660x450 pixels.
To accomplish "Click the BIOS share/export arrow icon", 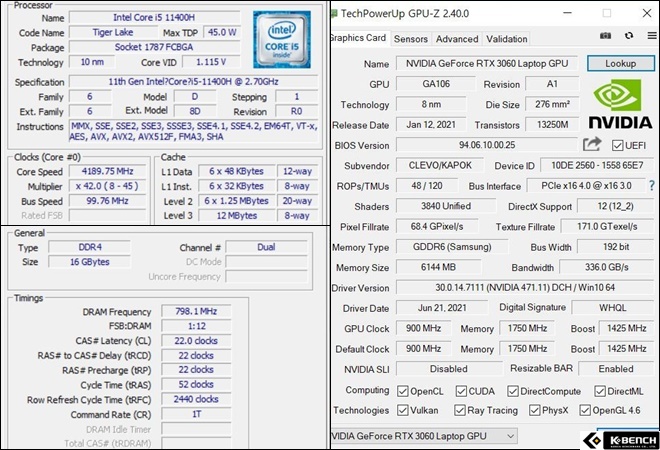I will click(592, 144).
